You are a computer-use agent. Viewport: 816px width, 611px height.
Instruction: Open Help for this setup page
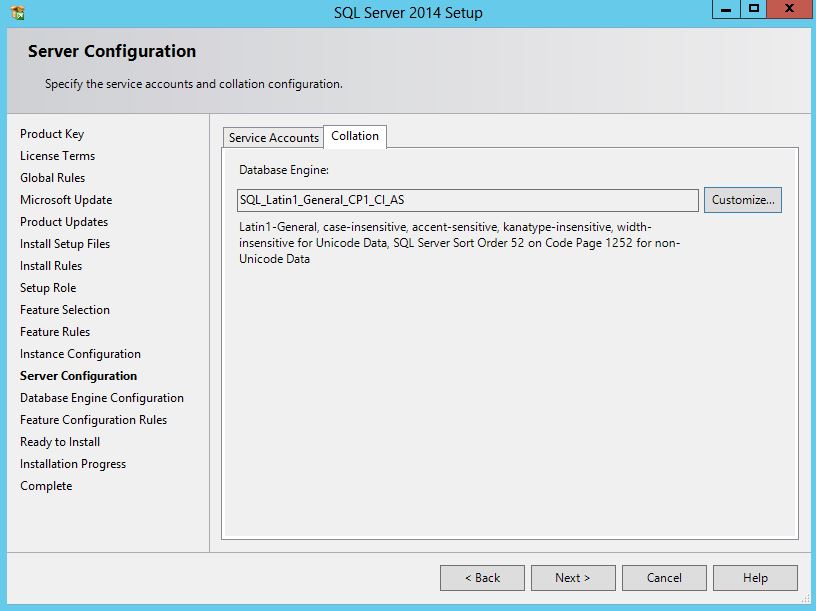(755, 578)
